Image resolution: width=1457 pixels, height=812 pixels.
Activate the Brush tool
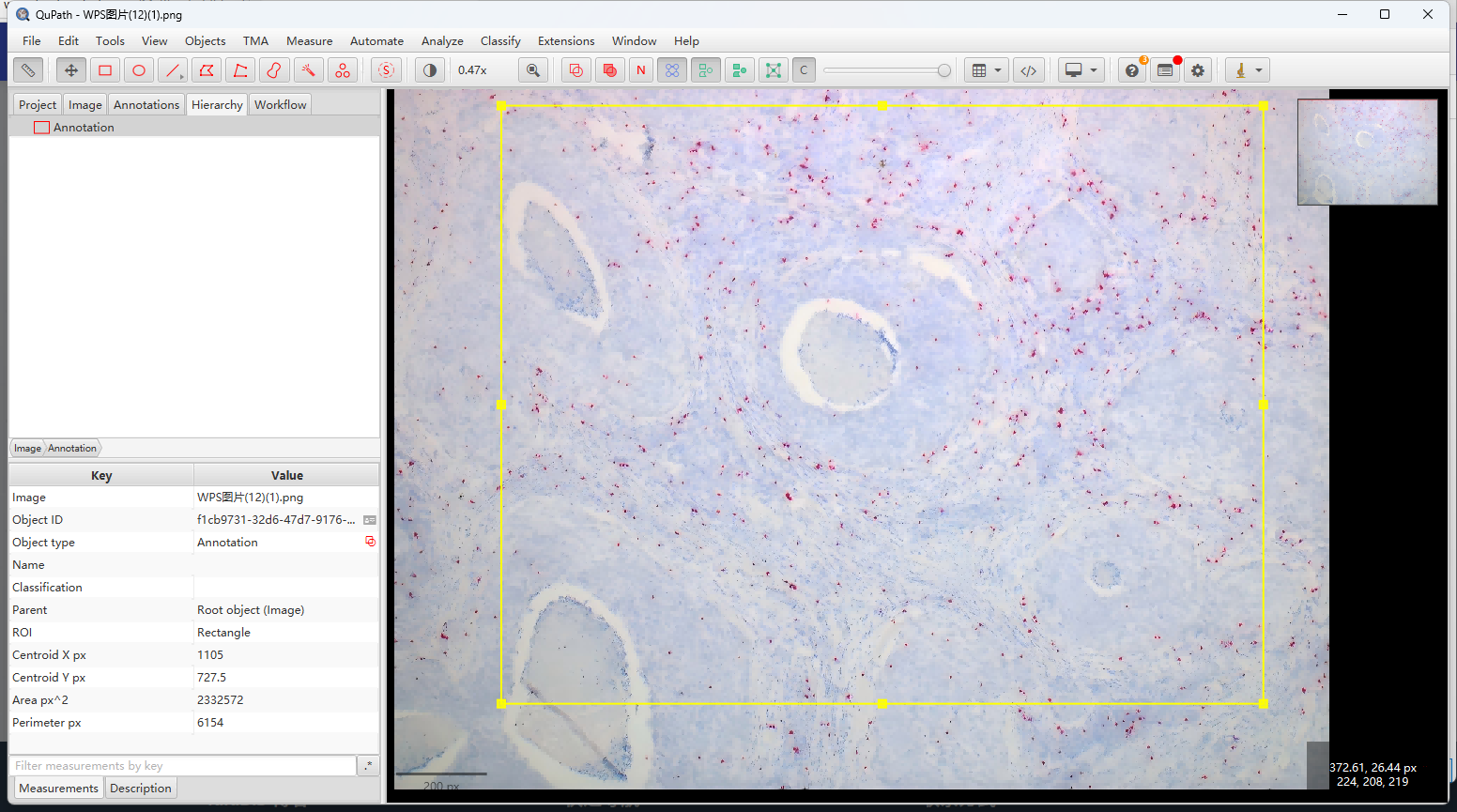click(x=273, y=69)
